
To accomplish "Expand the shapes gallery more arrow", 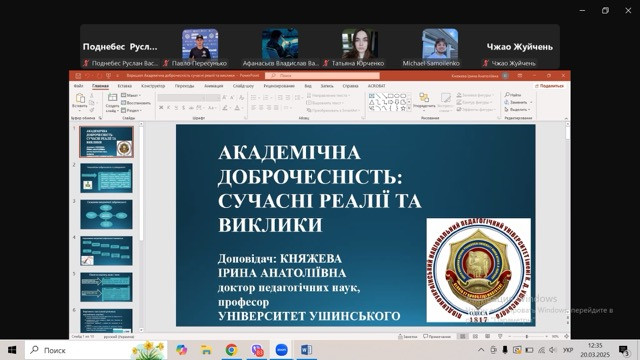I will click(409, 109).
